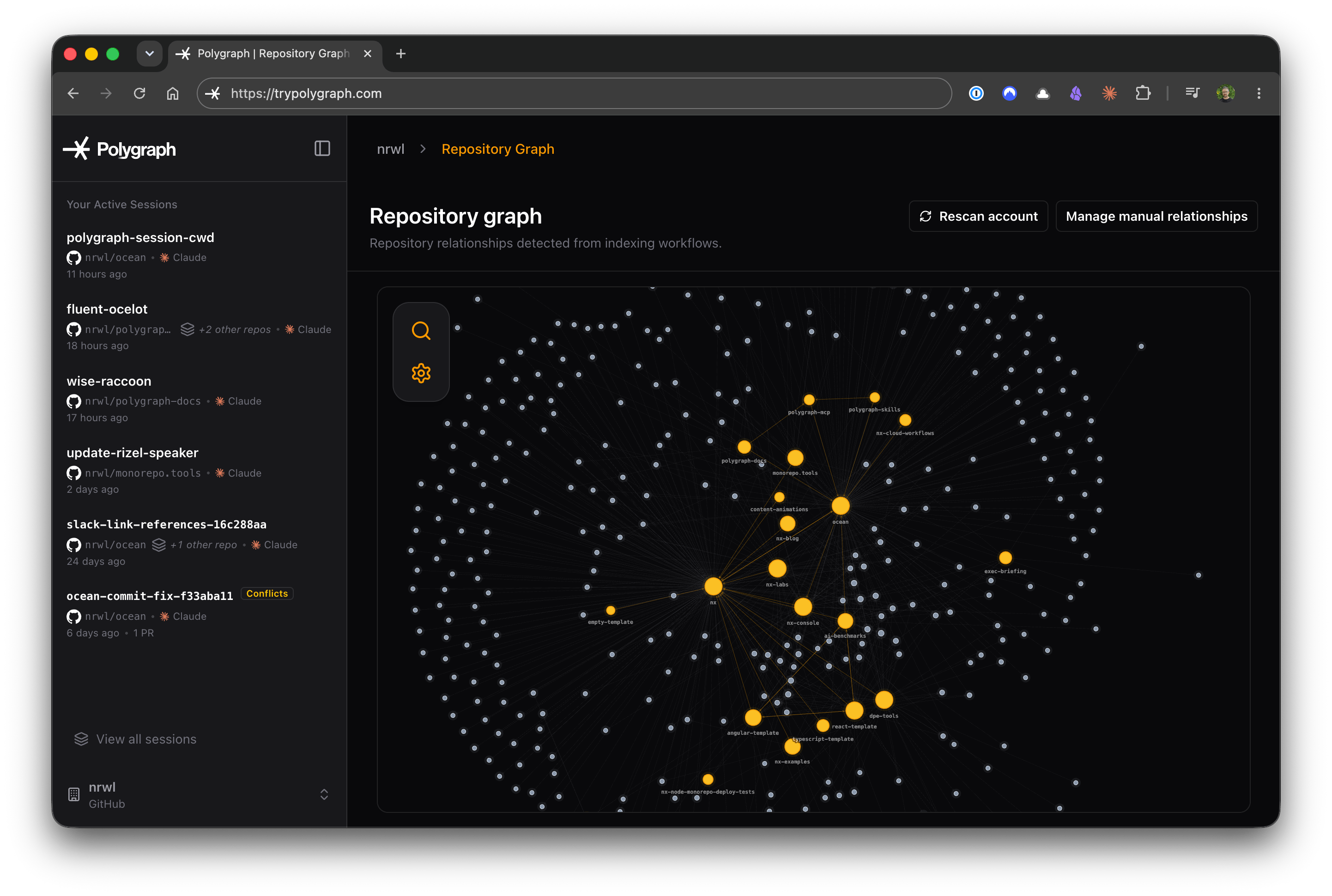The image size is (1332, 896).
Task: Select the nx-cloud-workflows graph node
Action: pos(905,421)
